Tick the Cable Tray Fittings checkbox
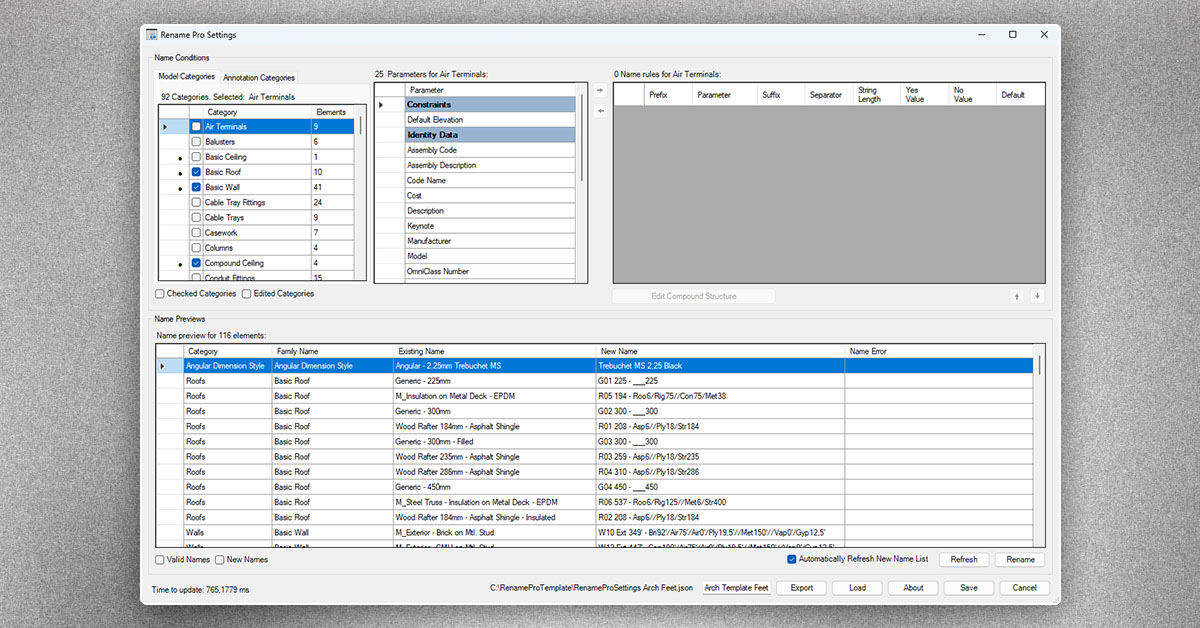1200x628 pixels. click(196, 202)
